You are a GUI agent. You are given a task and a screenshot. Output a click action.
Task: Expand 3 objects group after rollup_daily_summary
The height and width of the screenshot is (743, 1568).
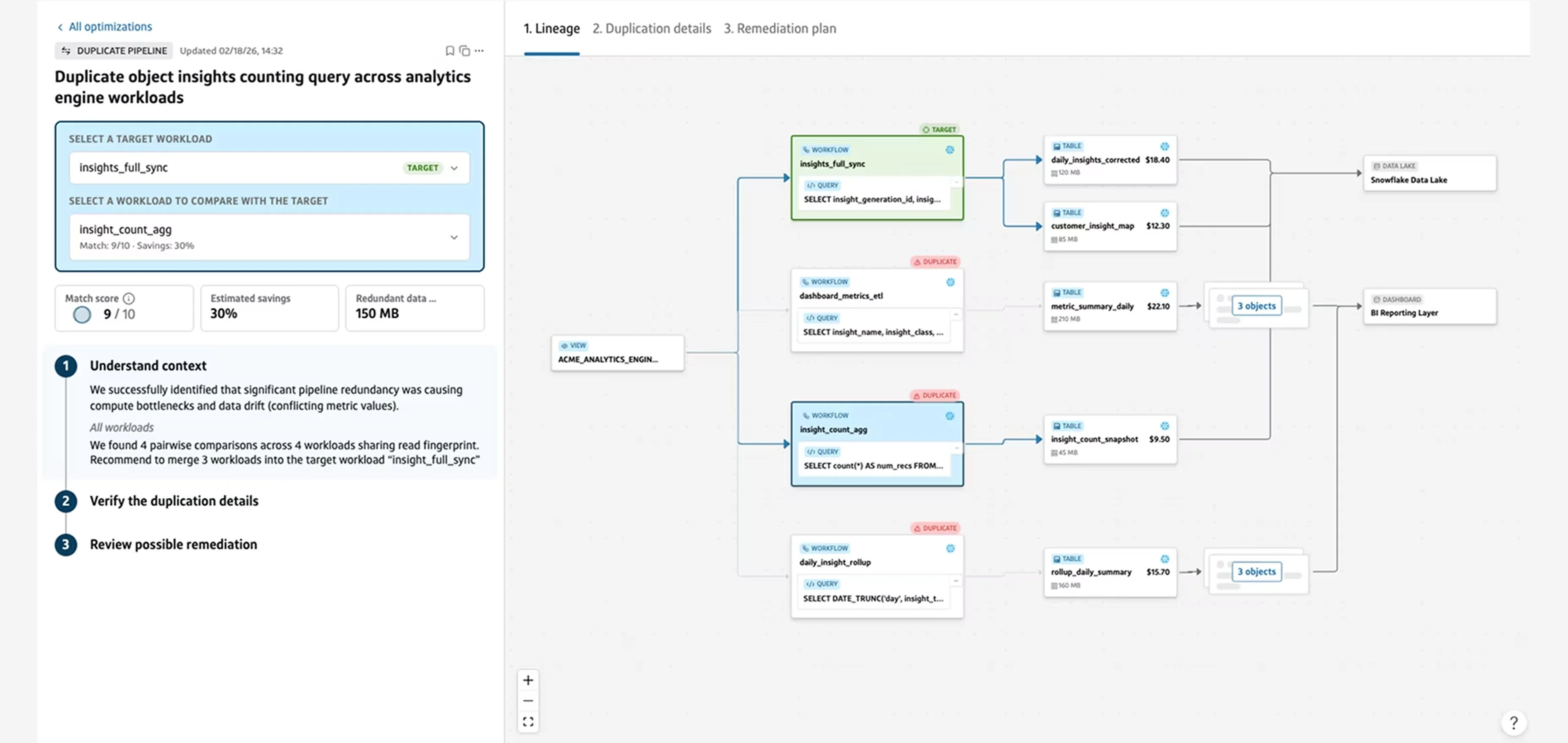1256,572
